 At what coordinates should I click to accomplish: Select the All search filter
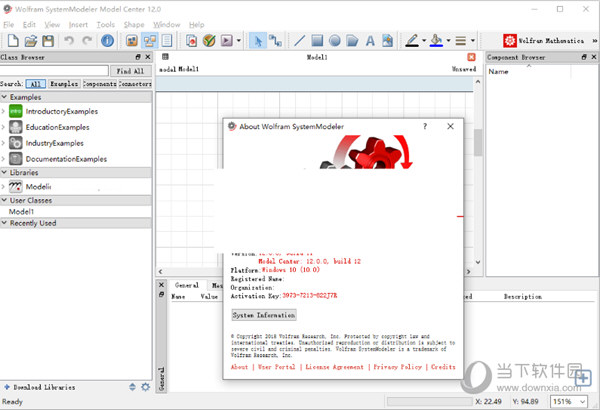pos(36,83)
